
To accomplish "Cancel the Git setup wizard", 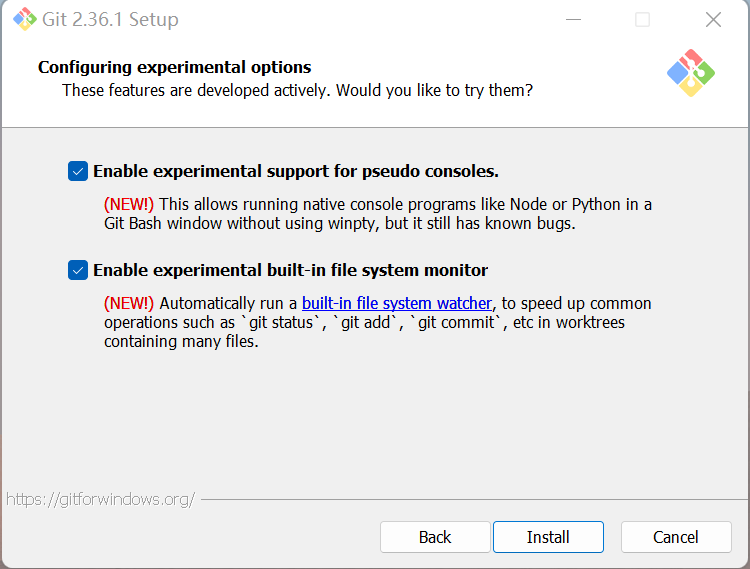I will (676, 537).
